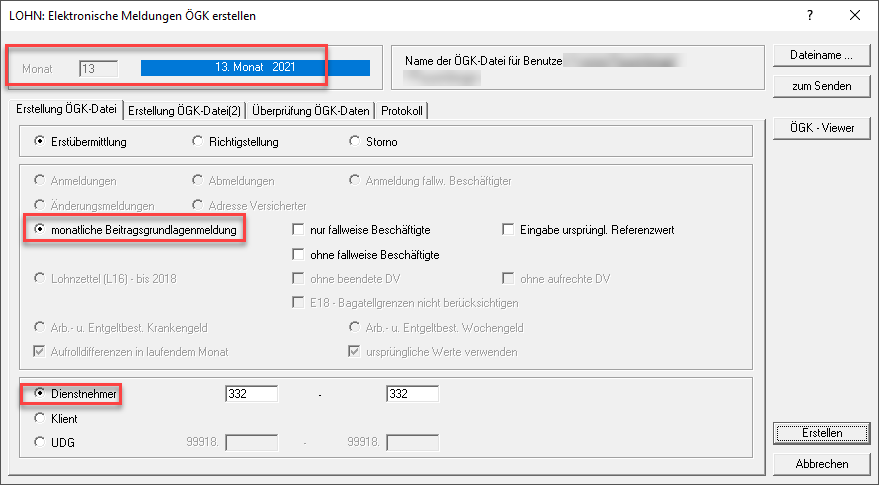Check Eingabe ursprüngl. Referenzwert box
The height and width of the screenshot is (485, 879).
point(508,230)
